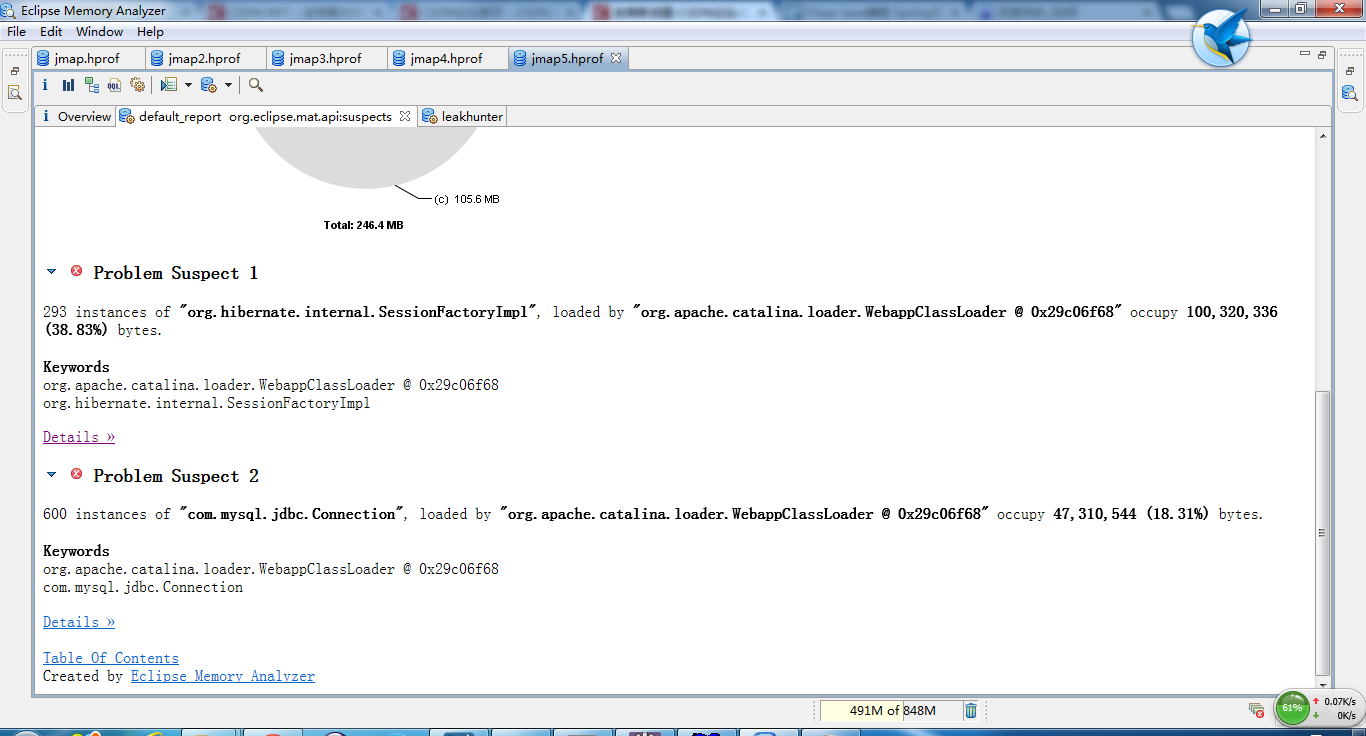Switch to the Overview tab
This screenshot has width=1366, height=736.
tap(75, 116)
